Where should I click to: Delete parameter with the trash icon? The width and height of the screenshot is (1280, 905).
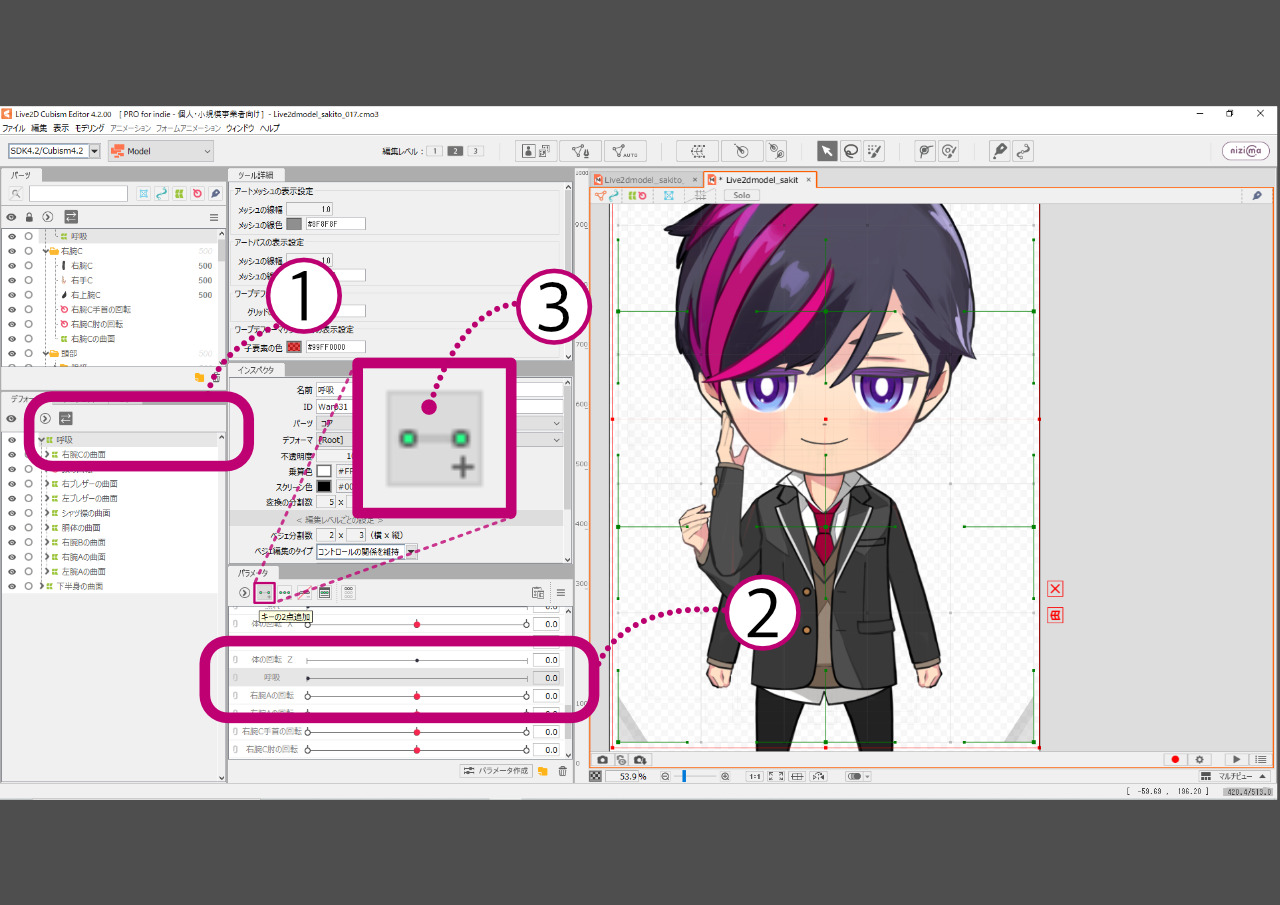point(562,771)
